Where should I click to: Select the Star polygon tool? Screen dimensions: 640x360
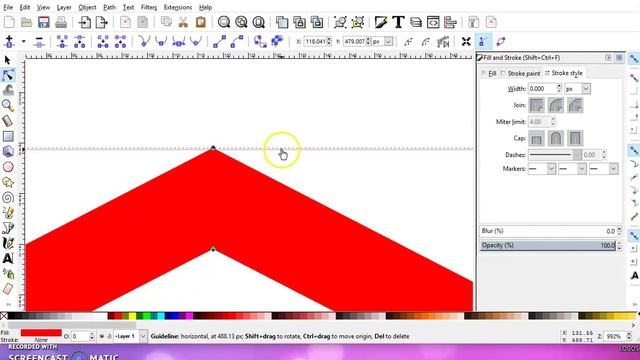pos(8,182)
